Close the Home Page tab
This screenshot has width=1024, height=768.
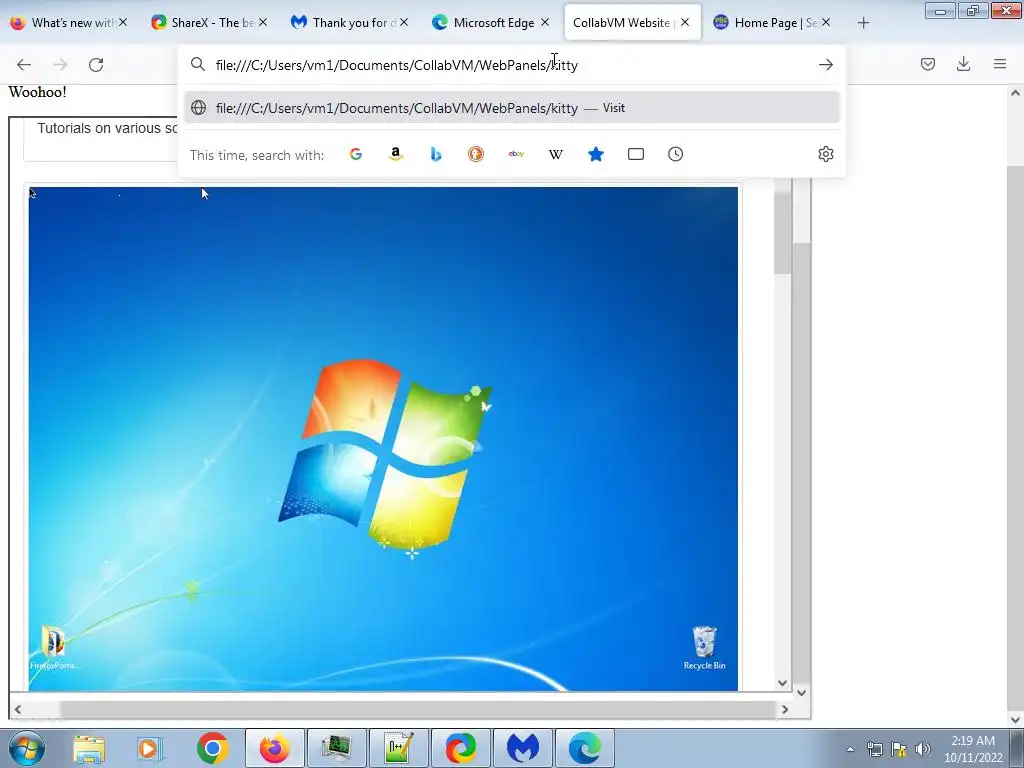pyautogui.click(x=826, y=22)
